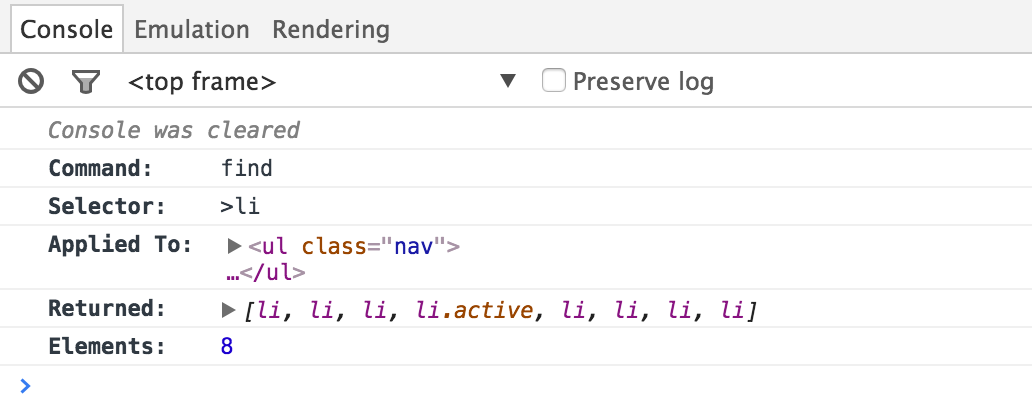Click the li.active element in array
This screenshot has width=1032, height=406.
point(475,312)
